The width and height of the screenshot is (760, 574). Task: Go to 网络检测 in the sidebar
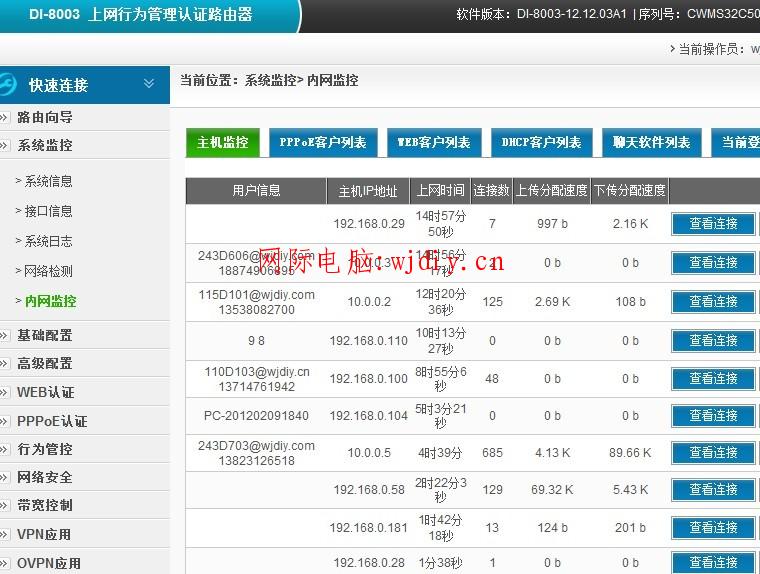click(48, 271)
